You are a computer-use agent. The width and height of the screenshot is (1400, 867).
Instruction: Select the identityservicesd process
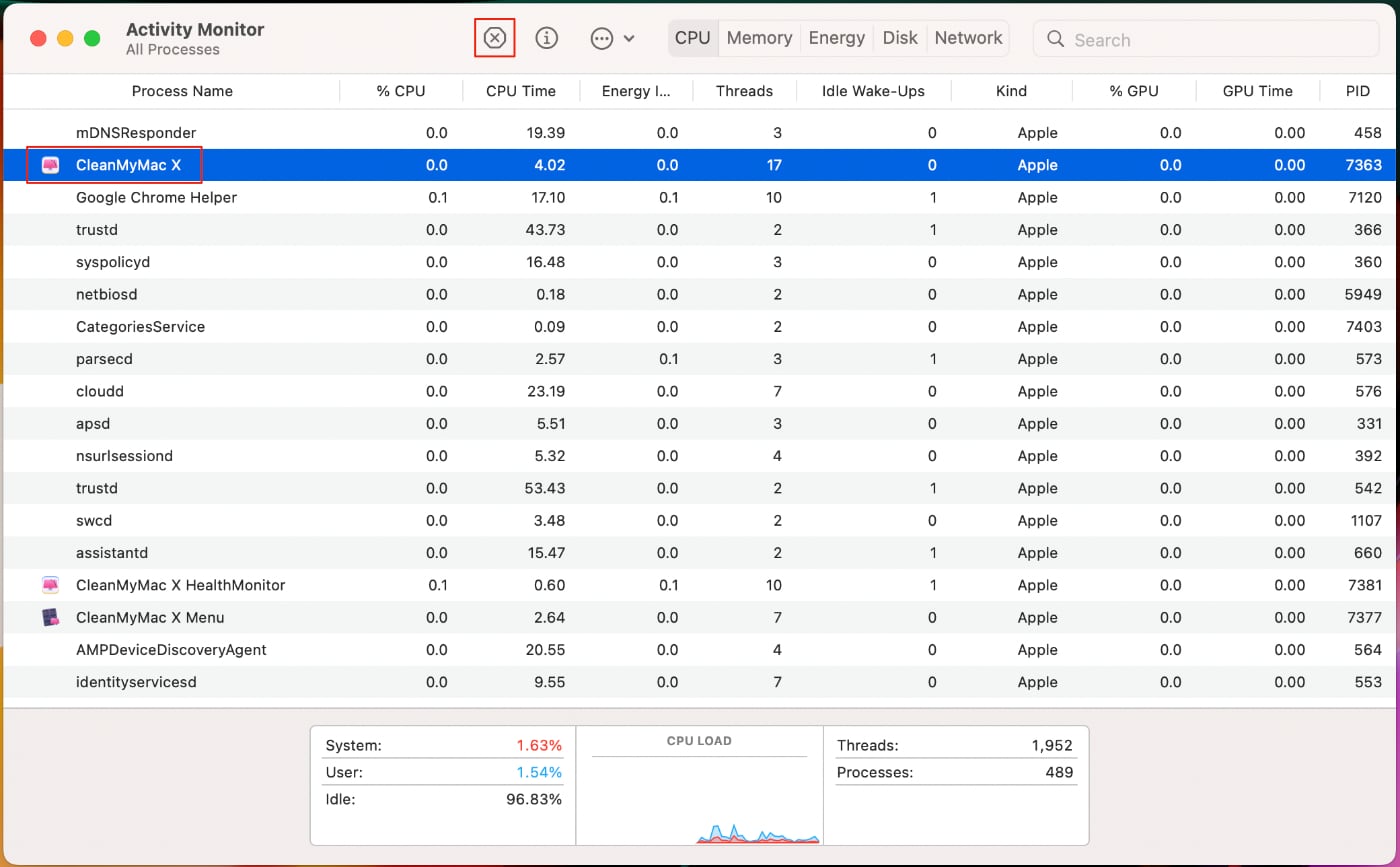pos(700,682)
